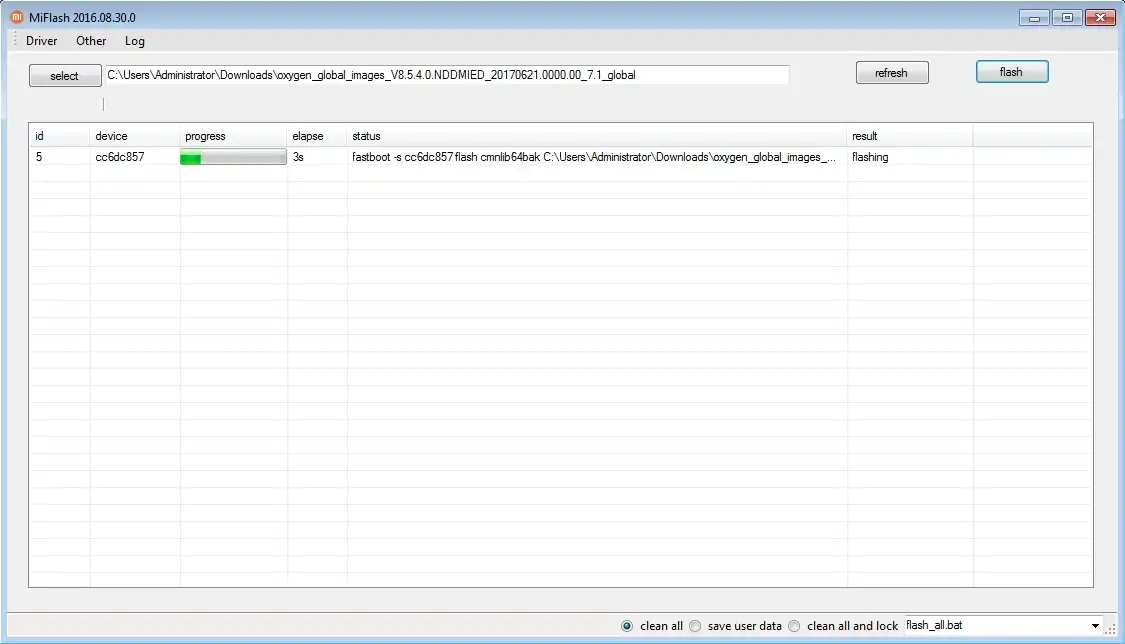This screenshot has width=1125, height=644.
Task: Click the ROM folder path input field
Action: coord(446,75)
